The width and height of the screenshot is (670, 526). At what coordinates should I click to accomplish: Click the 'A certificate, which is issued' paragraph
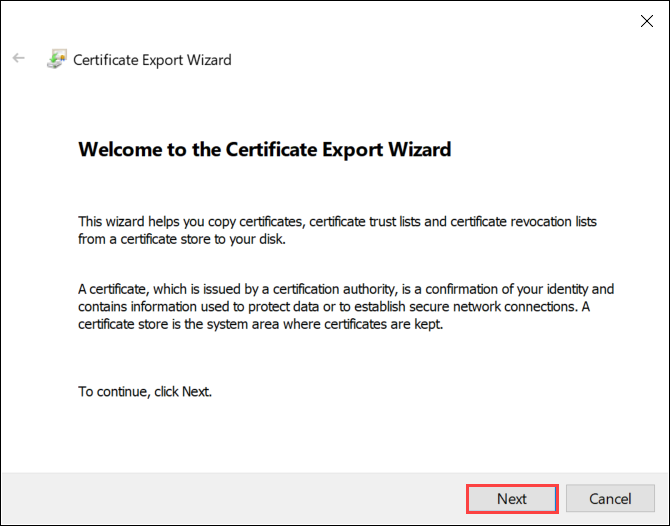[346, 307]
